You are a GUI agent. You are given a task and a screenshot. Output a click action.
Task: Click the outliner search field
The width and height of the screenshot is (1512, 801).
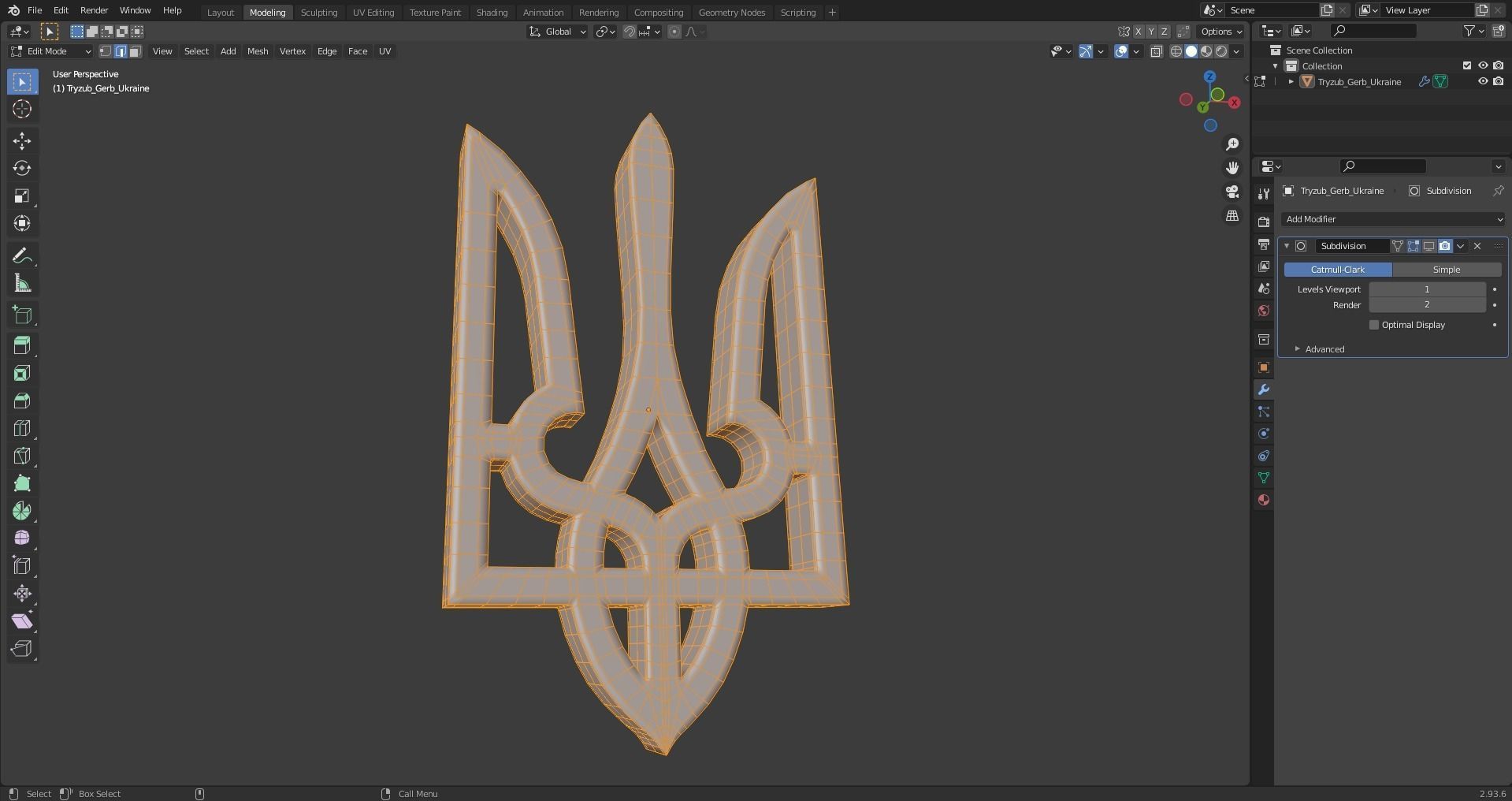point(1373,31)
